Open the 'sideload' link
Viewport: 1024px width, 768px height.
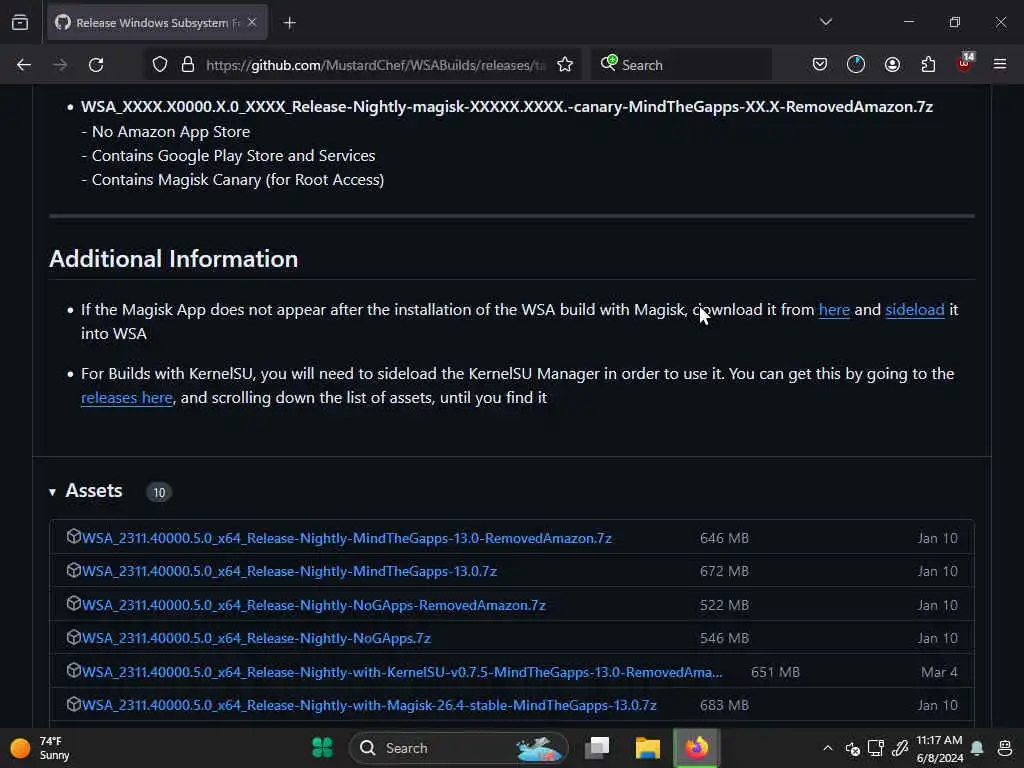click(914, 310)
